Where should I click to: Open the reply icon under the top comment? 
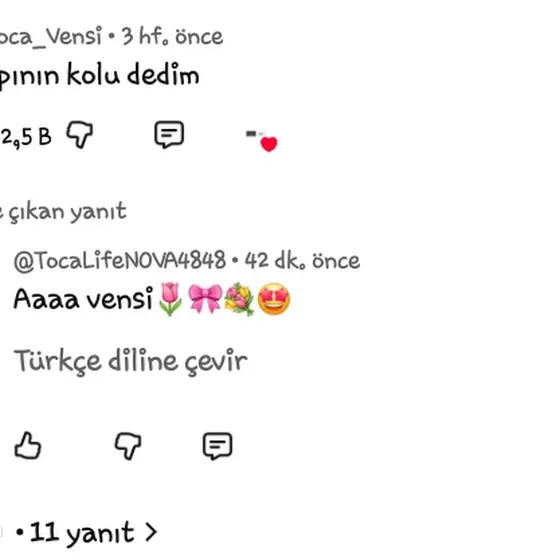click(x=169, y=135)
